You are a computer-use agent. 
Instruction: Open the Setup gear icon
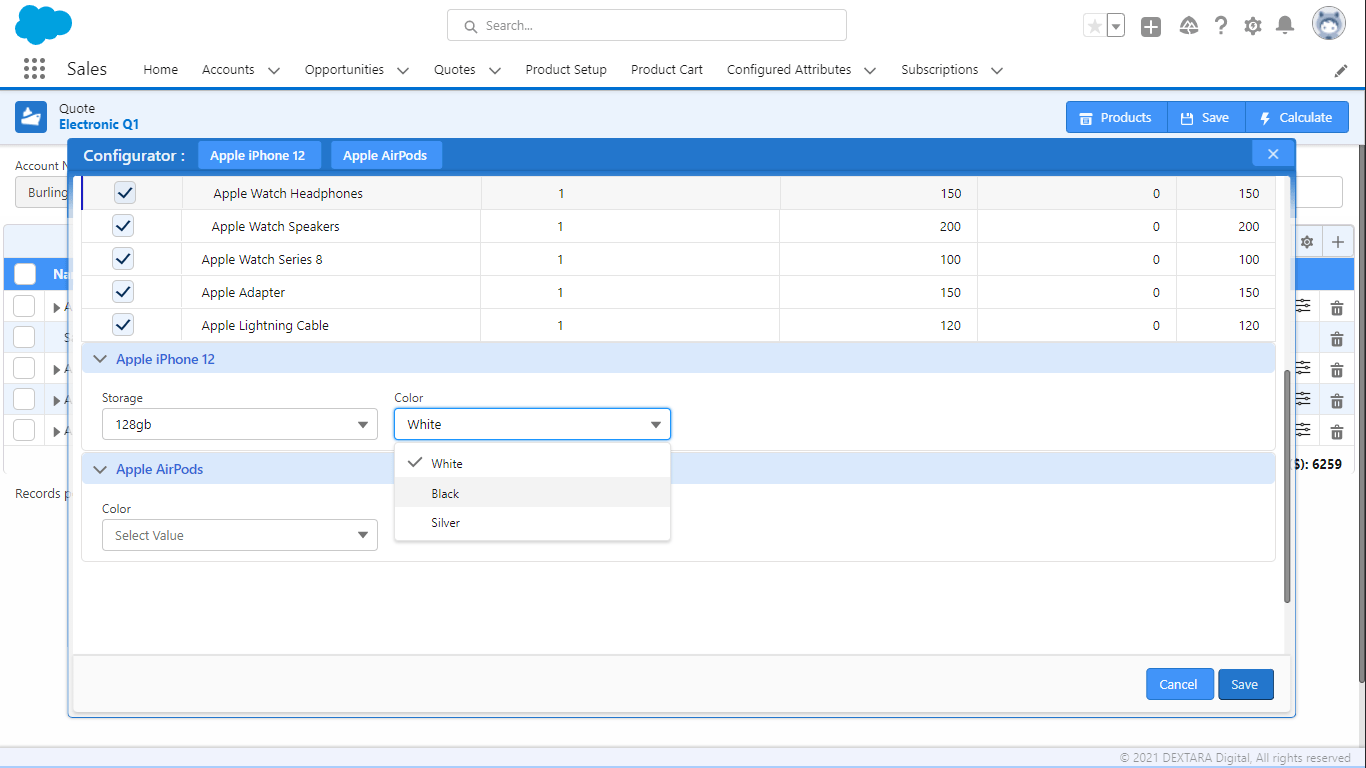[1252, 26]
